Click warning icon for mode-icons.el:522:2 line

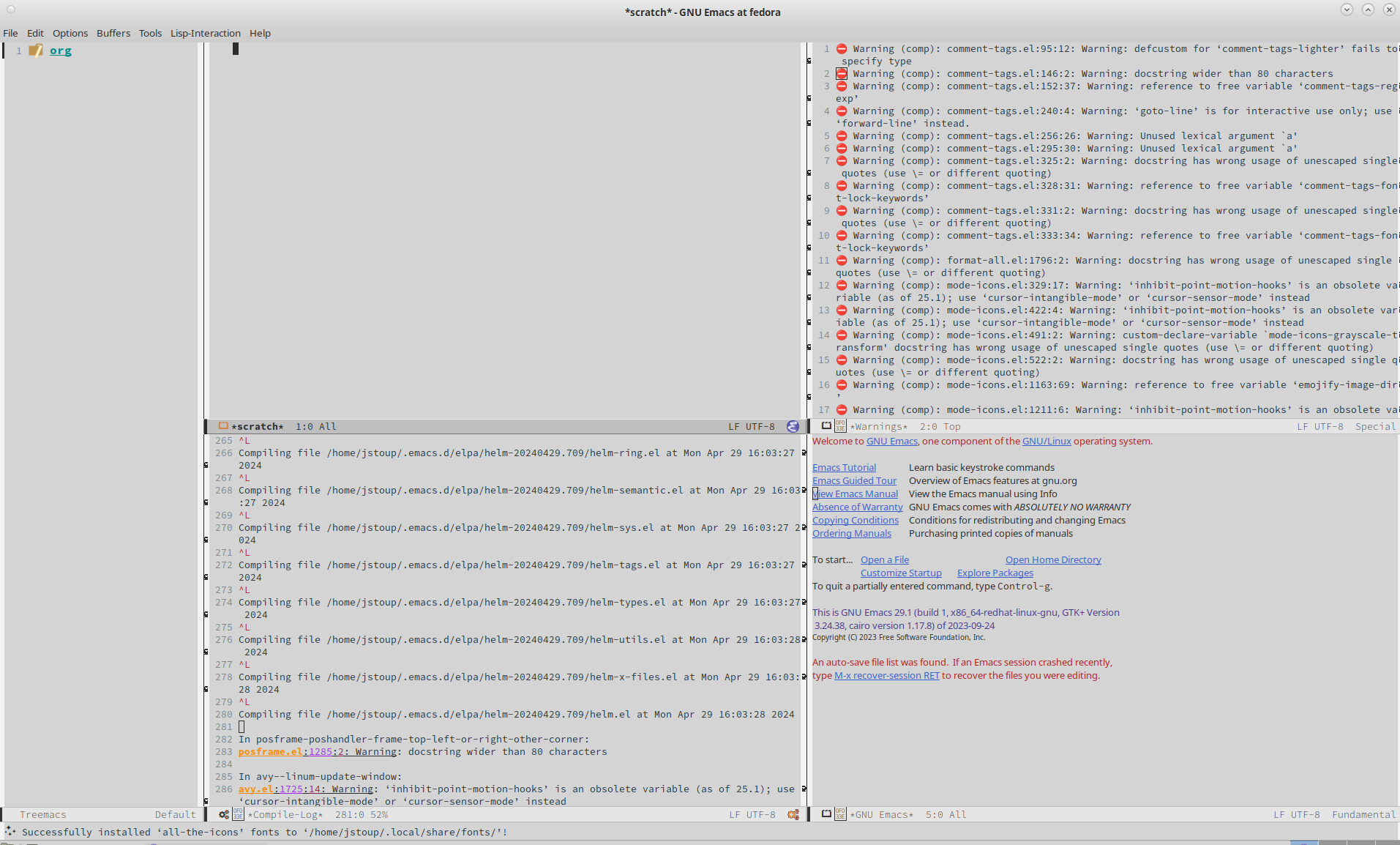(842, 360)
